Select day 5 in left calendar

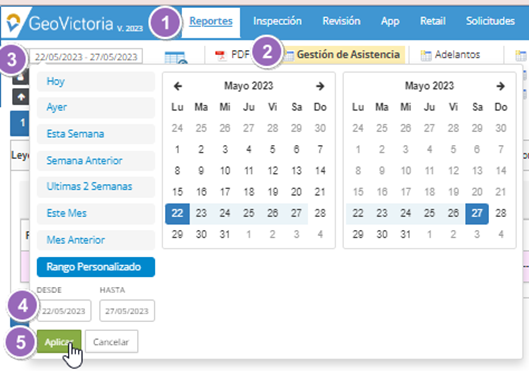click(x=272, y=149)
